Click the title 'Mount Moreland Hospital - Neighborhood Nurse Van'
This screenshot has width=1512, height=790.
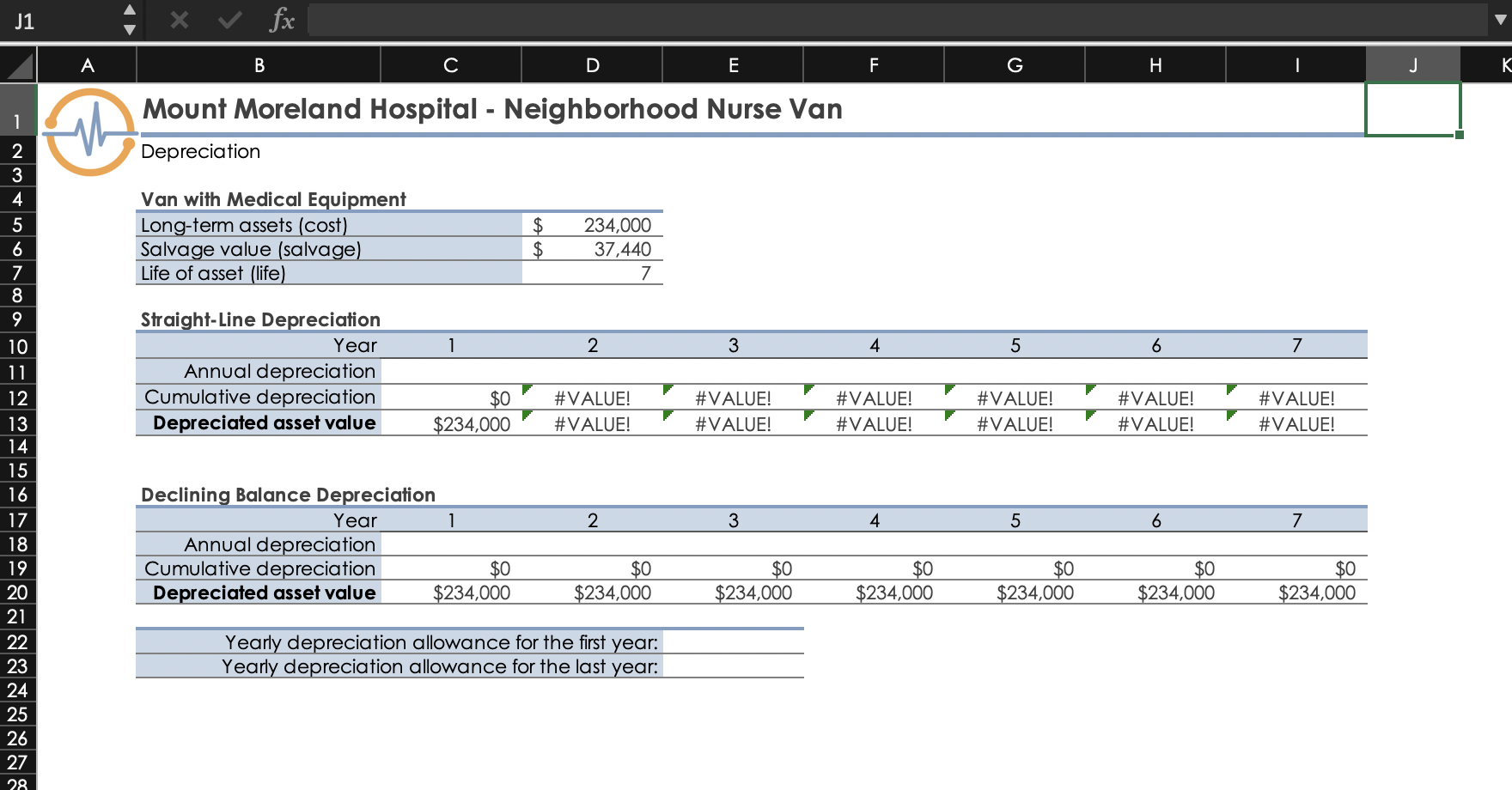(x=492, y=109)
